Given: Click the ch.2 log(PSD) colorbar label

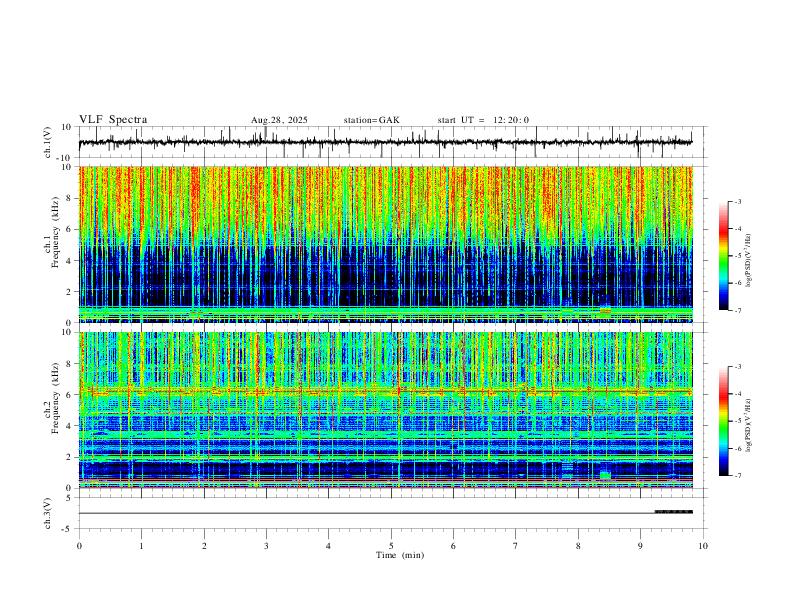Looking at the screenshot, I should pyautogui.click(x=748, y=425).
